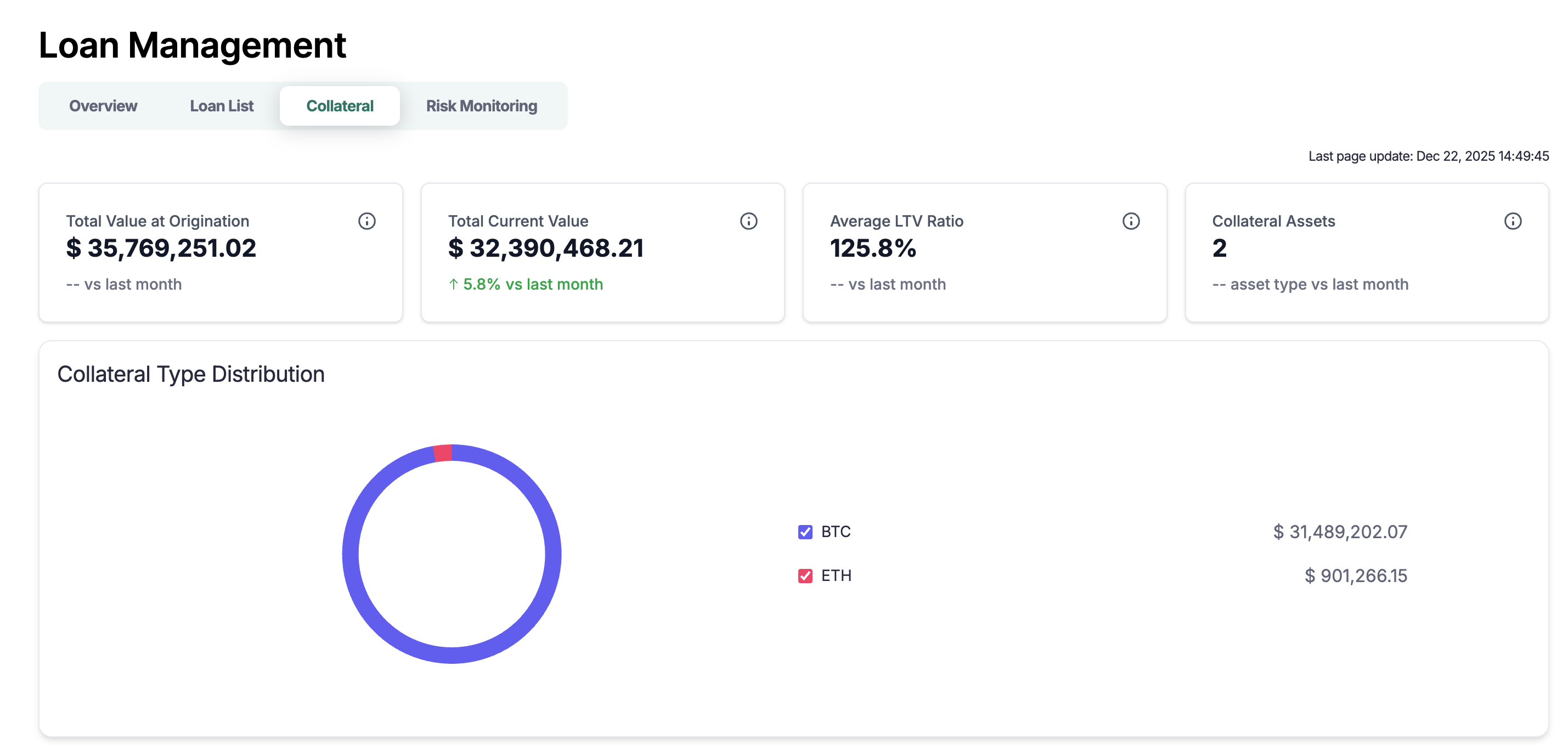This screenshot has width=1568, height=745.
Task: Click the ETH value $ 901,266.15
Action: coord(1355,576)
